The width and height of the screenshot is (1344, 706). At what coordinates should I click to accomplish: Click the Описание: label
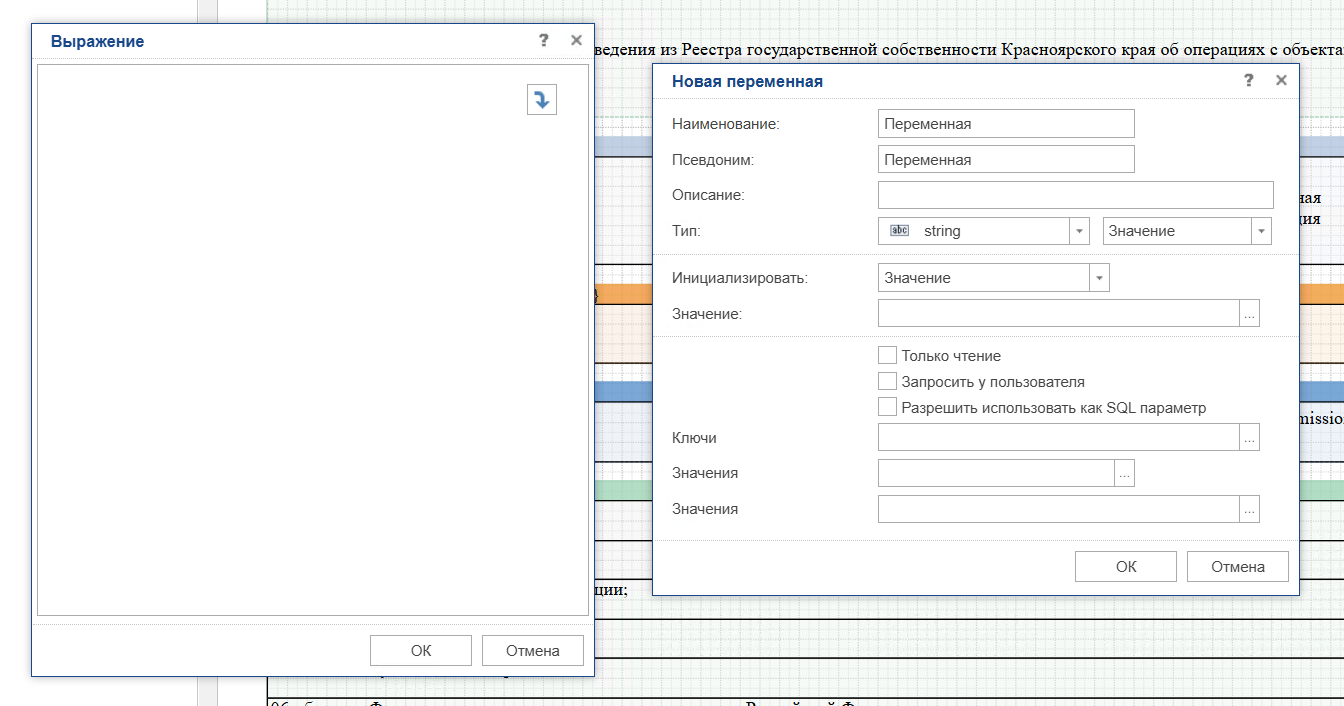(708, 195)
